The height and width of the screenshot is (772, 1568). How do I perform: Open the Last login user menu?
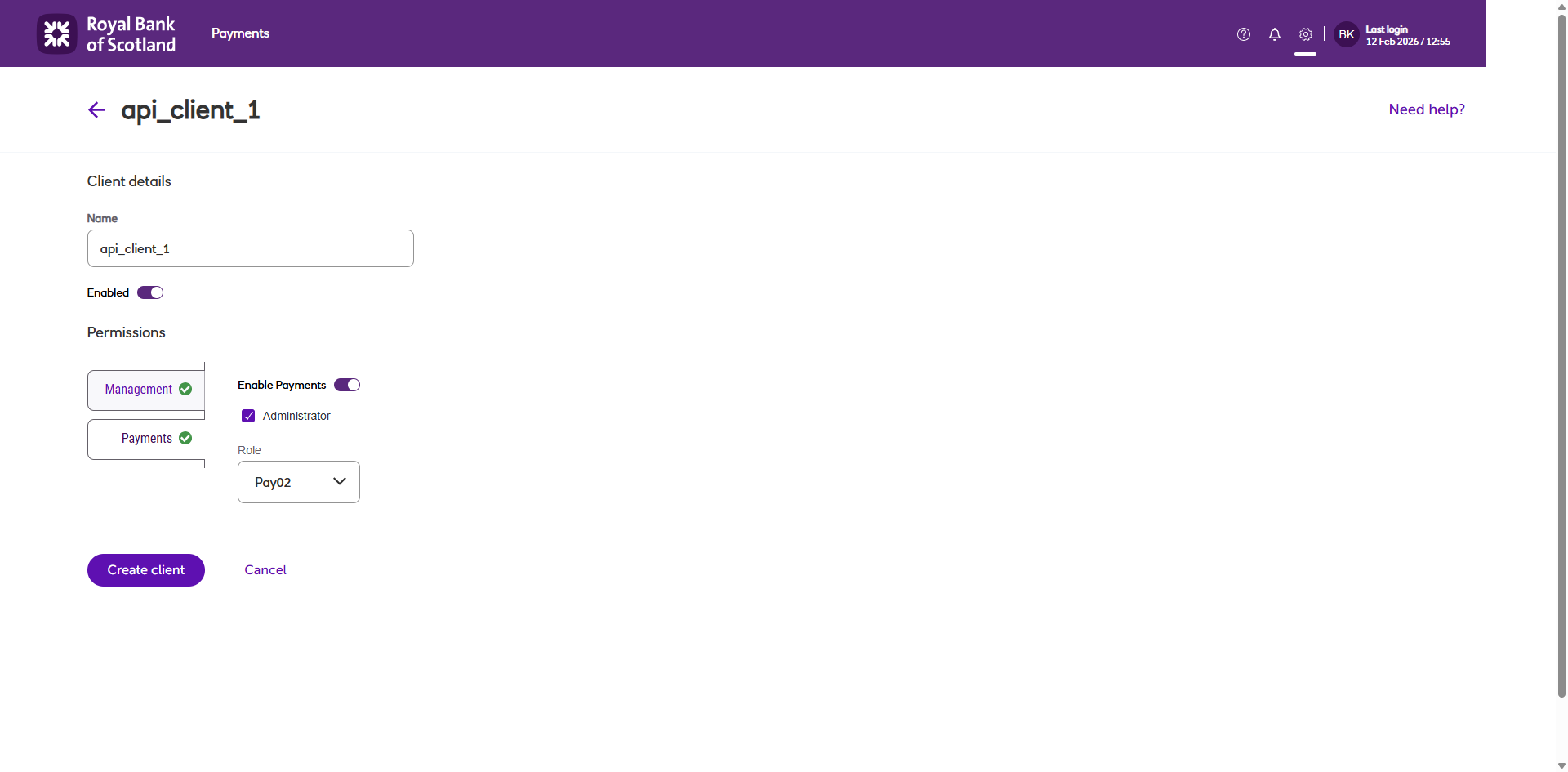pyautogui.click(x=1408, y=35)
